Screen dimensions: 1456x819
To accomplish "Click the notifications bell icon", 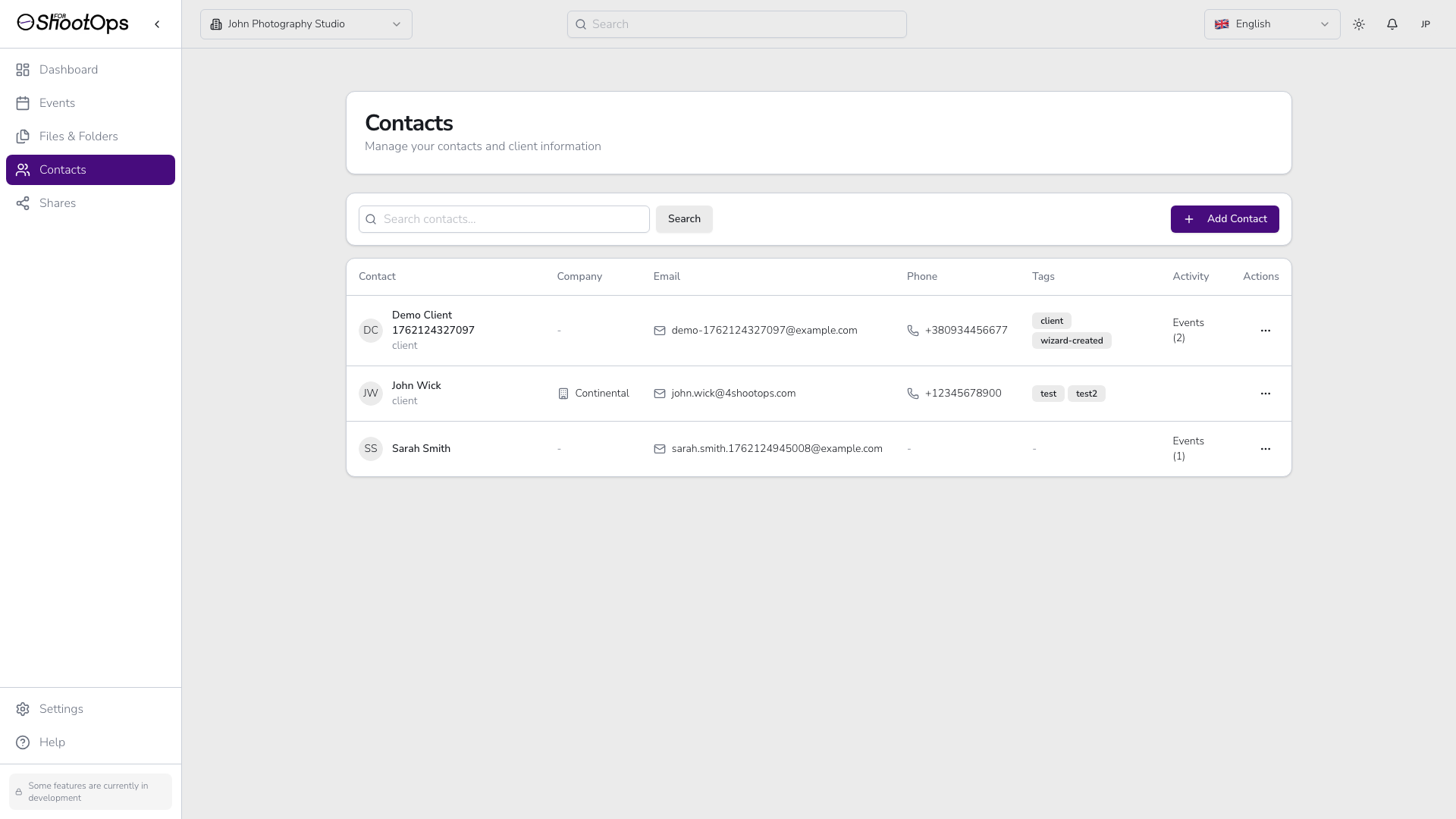I will pos(1392,24).
